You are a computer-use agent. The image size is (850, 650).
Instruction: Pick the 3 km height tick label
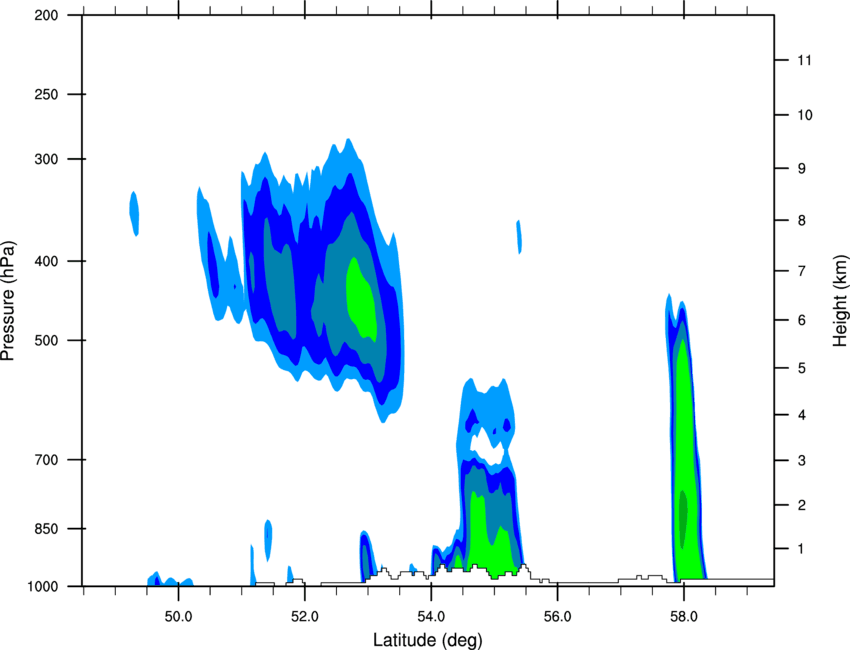[802, 460]
